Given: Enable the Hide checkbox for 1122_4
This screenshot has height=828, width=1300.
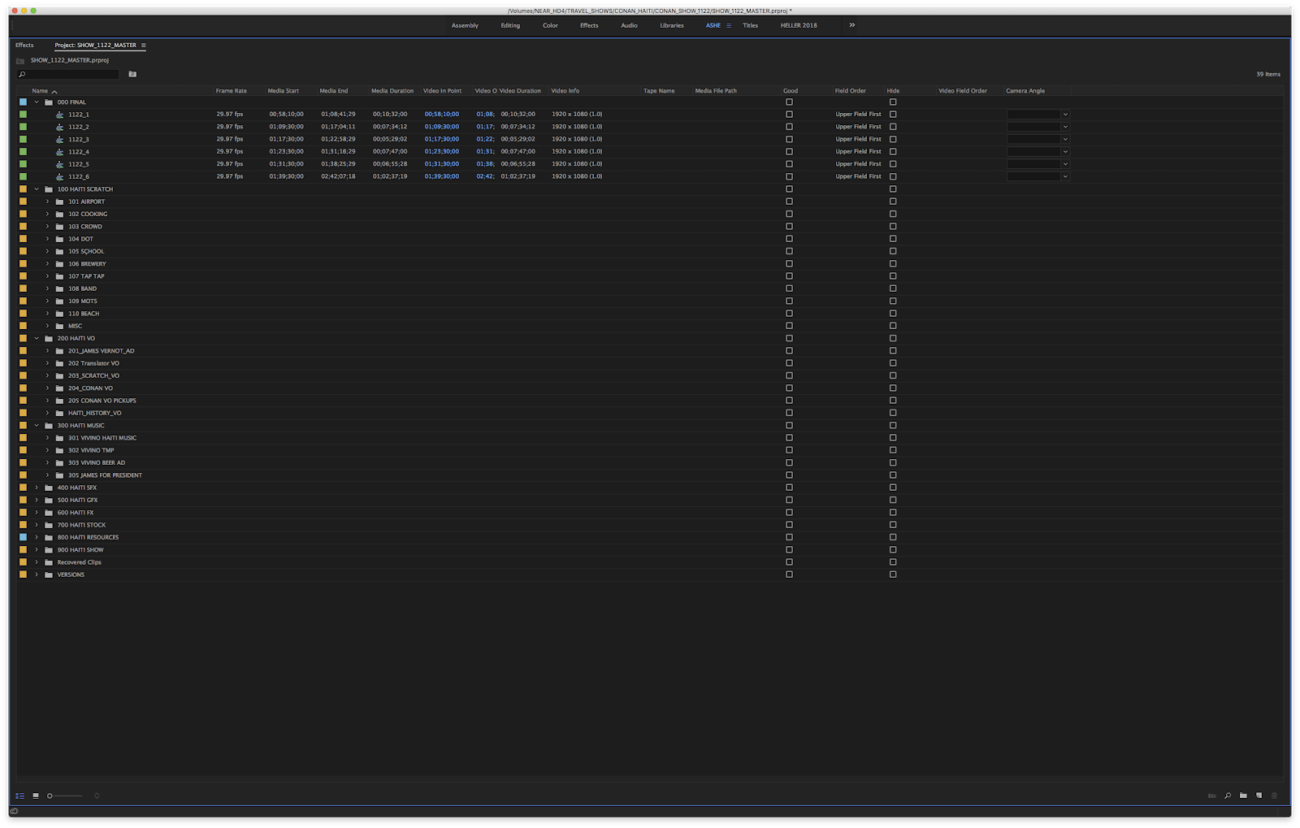Looking at the screenshot, I should (893, 152).
